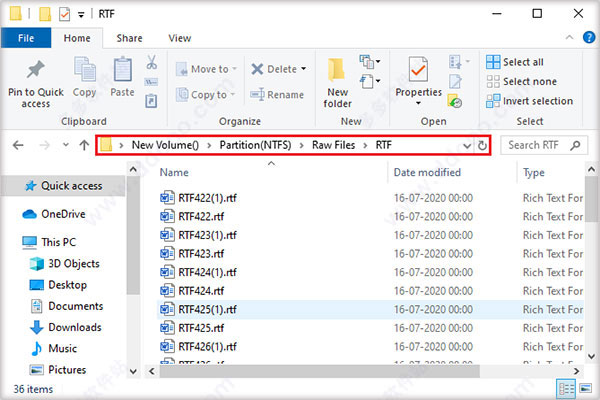Click the Help question mark icon
The height and width of the screenshot is (400, 600).
click(589, 38)
